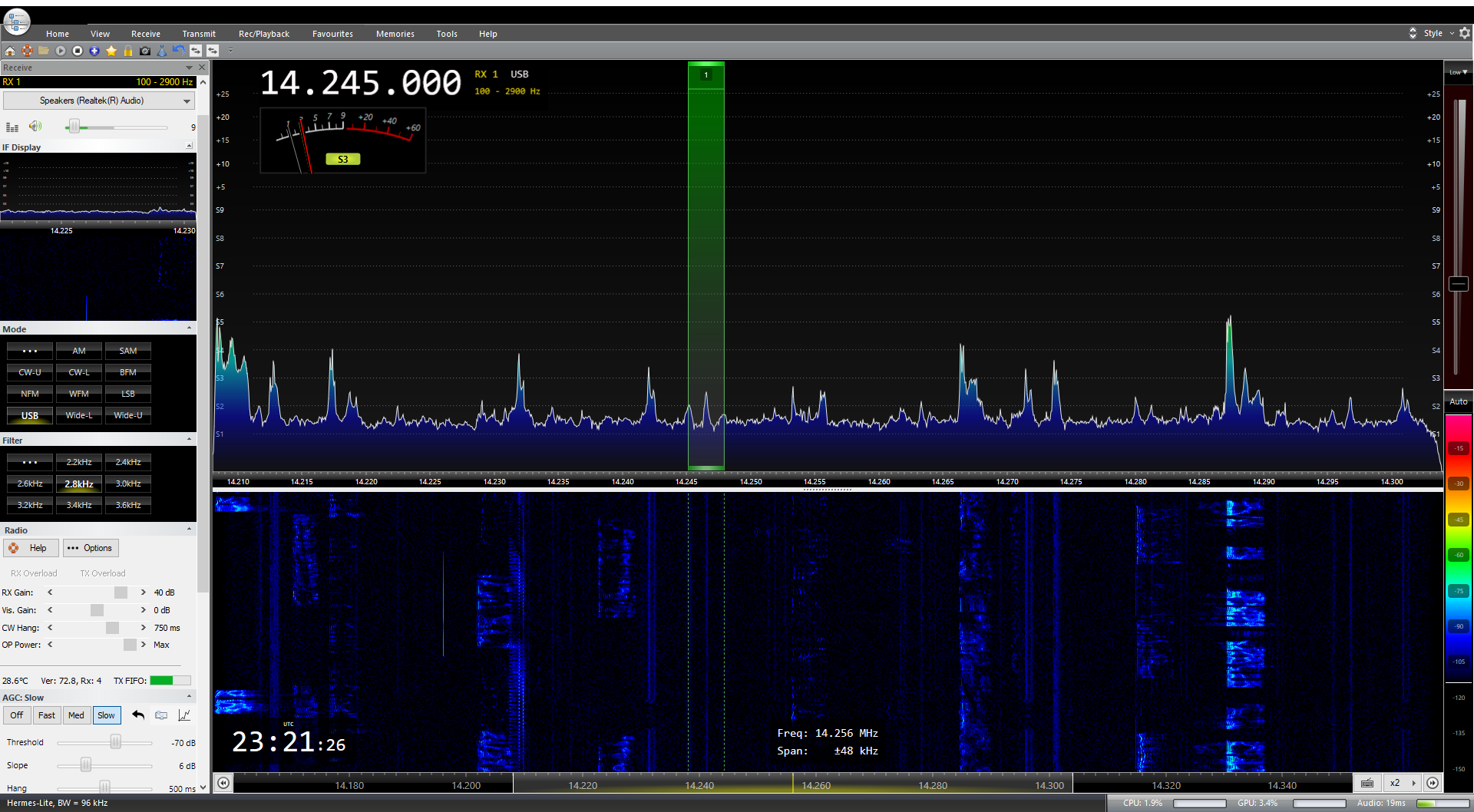Click the padlock lock icon
Image resolution: width=1474 pixels, height=812 pixels.
point(128,51)
